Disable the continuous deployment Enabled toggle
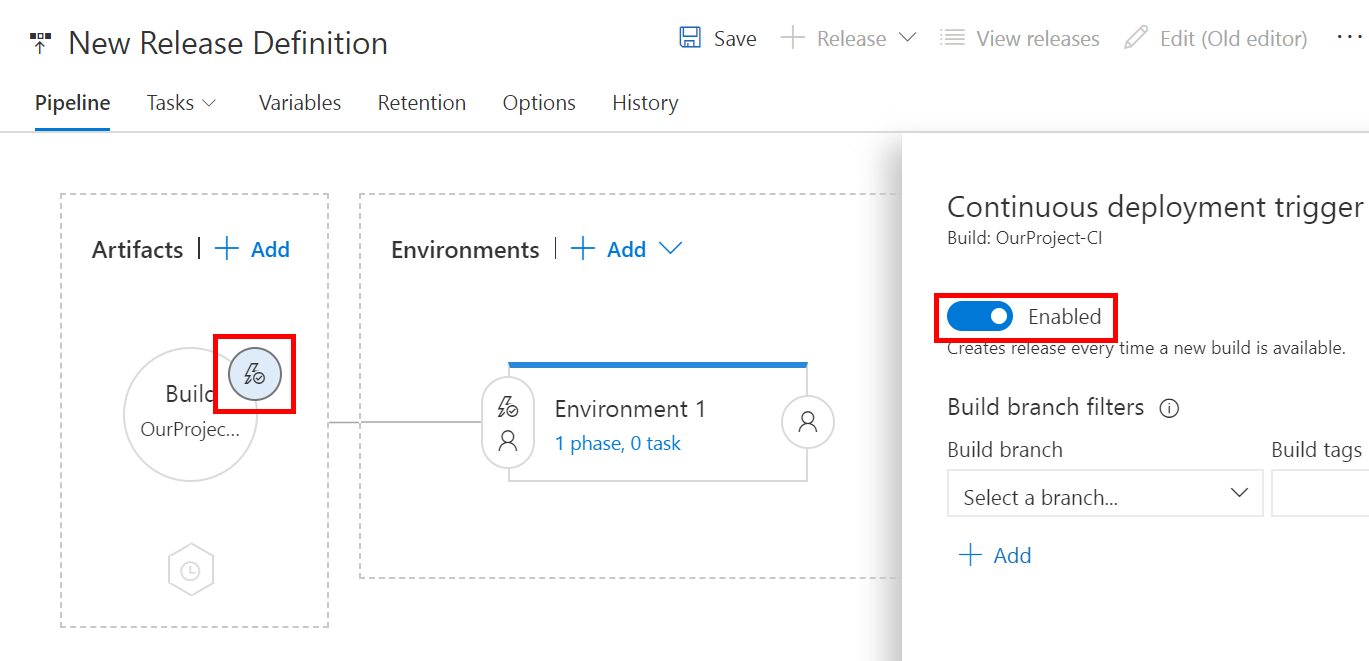 [978, 316]
